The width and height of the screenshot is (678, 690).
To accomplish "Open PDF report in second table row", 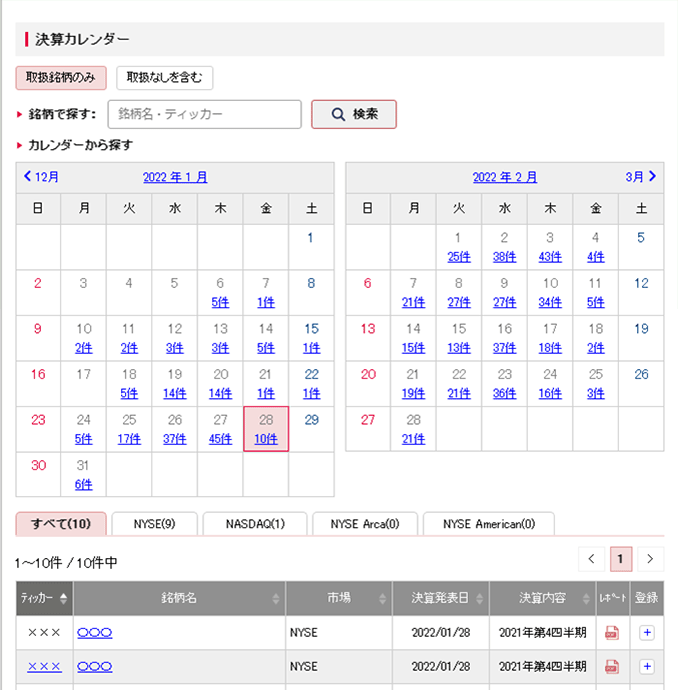I will click(x=612, y=667).
